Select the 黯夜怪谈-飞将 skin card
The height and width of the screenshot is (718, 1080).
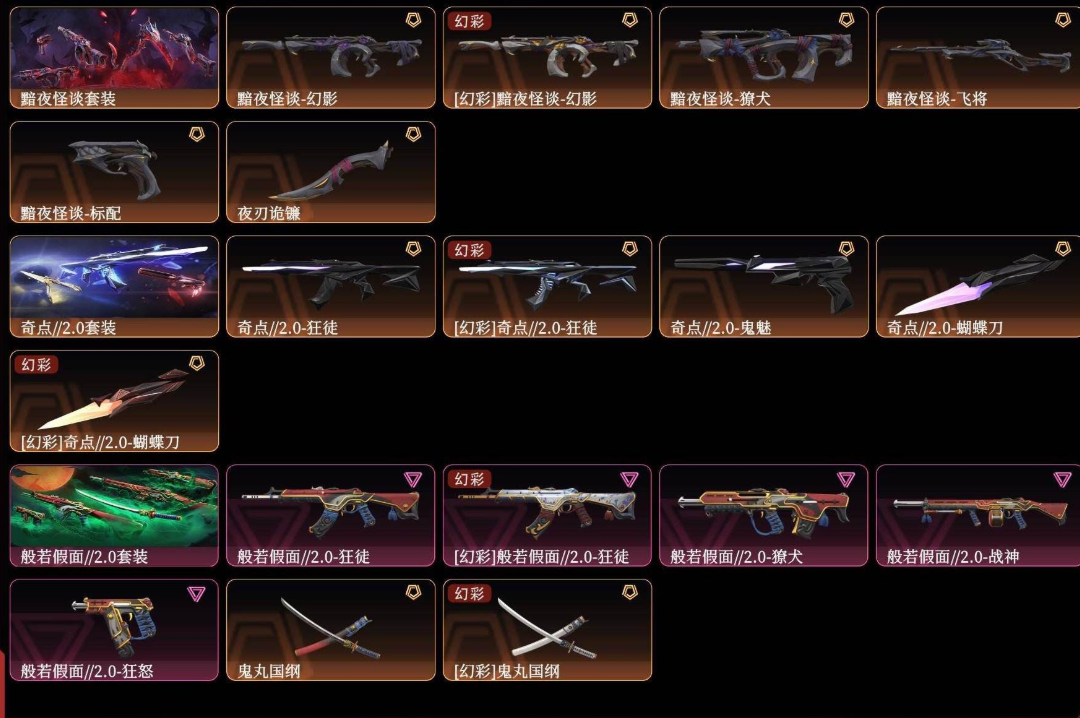click(x=978, y=57)
